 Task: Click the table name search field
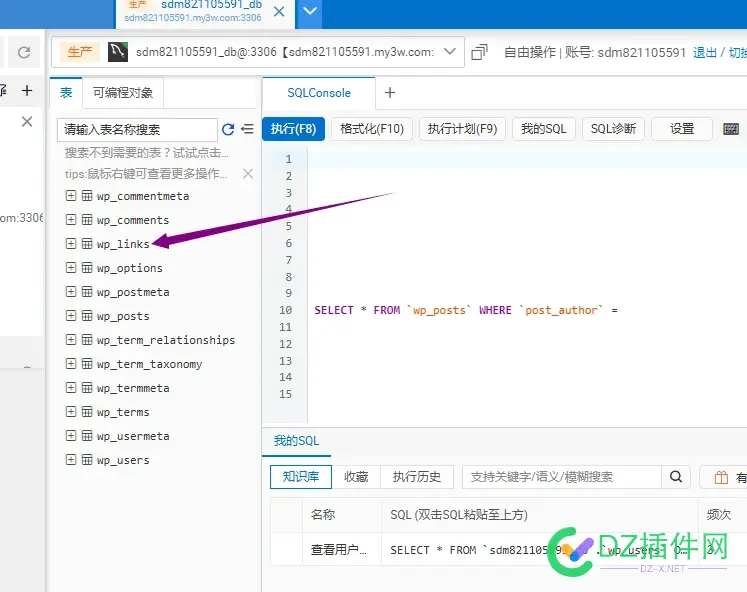[137, 130]
